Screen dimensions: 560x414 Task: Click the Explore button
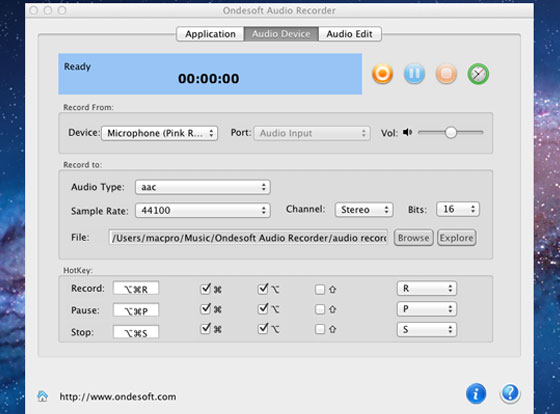[457, 238]
